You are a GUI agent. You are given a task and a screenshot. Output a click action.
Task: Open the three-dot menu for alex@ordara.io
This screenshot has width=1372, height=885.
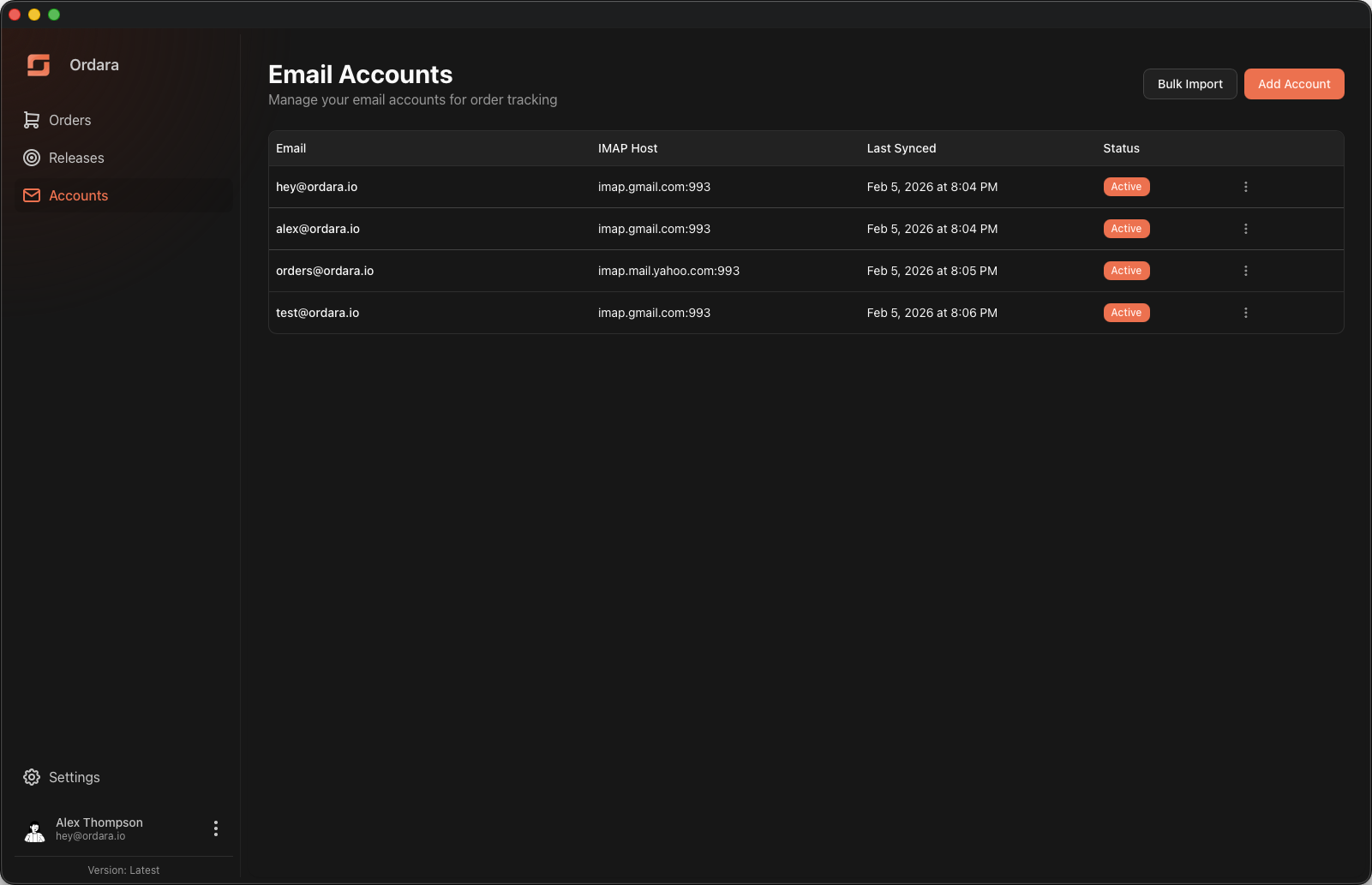click(1246, 228)
